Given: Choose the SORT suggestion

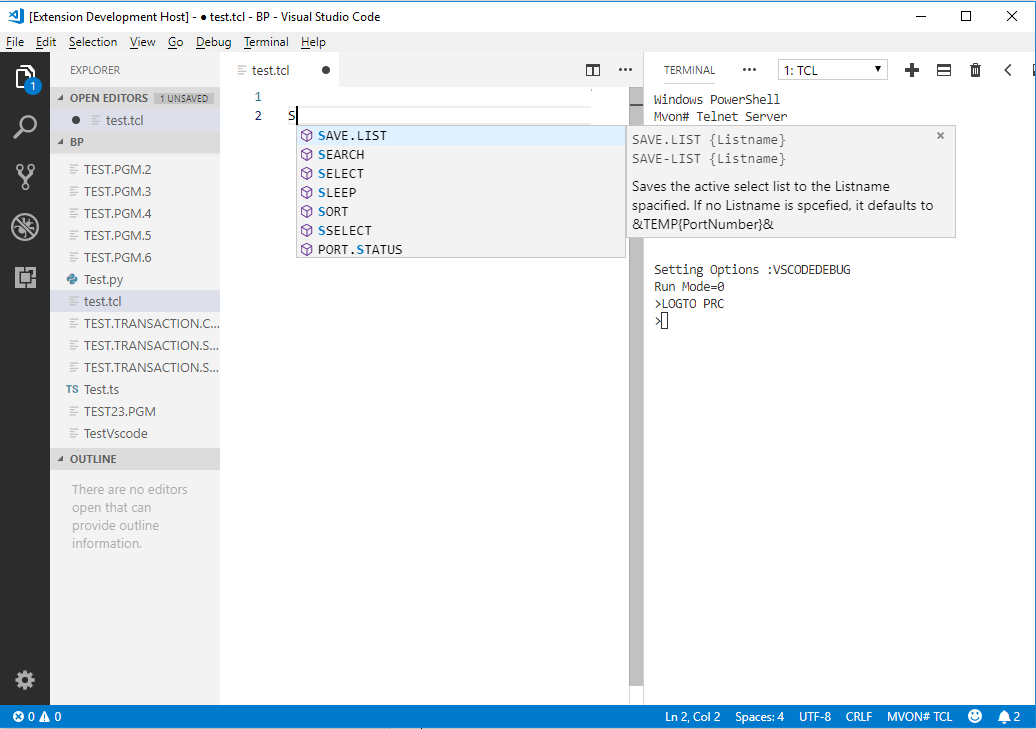Looking at the screenshot, I should tap(461, 211).
